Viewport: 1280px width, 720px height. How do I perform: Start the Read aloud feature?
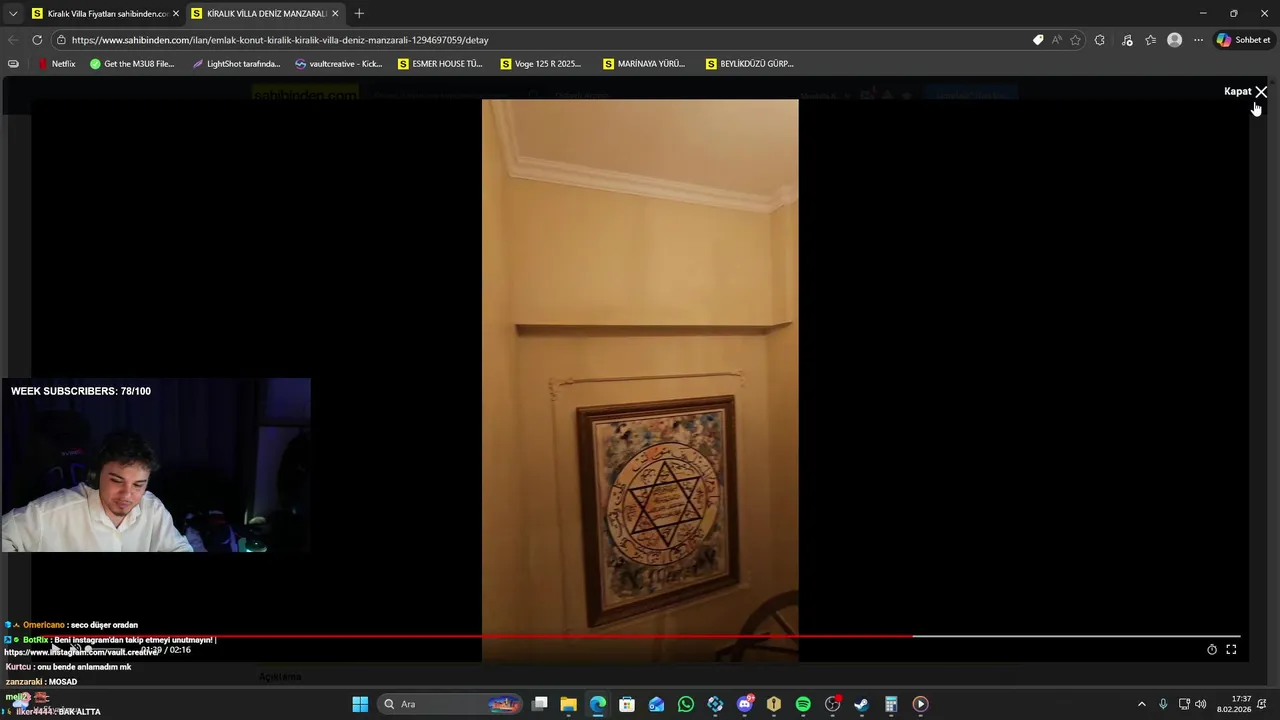pos(1057,40)
